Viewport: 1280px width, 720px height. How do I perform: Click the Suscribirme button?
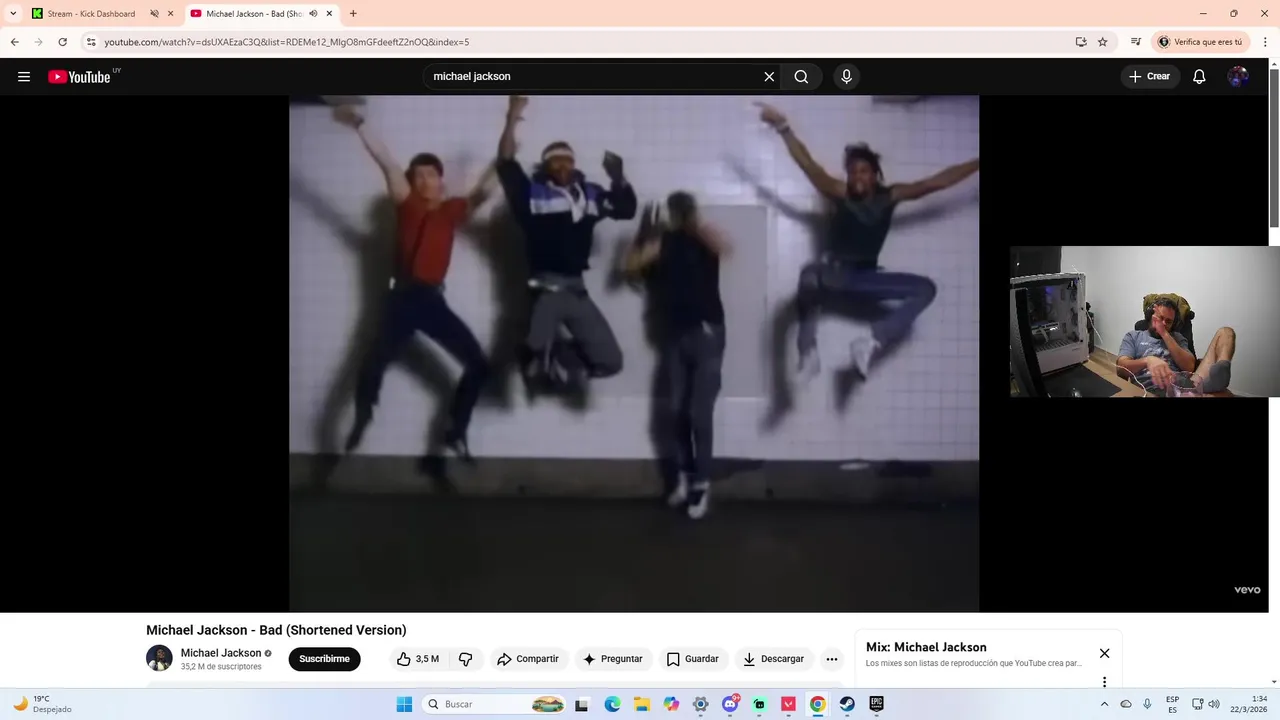click(x=324, y=659)
